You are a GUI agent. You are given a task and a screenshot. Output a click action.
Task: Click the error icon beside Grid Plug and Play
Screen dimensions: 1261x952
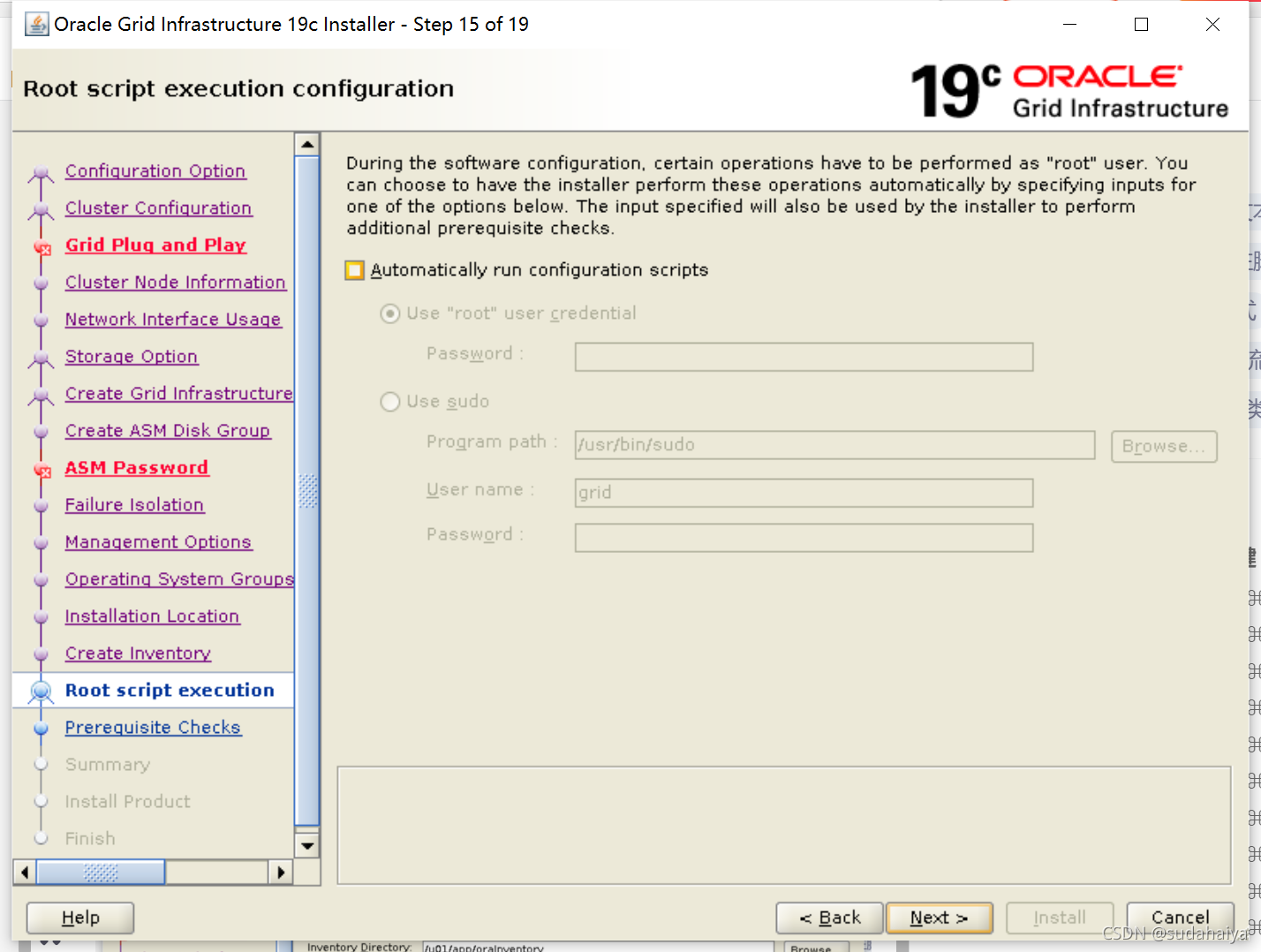click(x=42, y=247)
